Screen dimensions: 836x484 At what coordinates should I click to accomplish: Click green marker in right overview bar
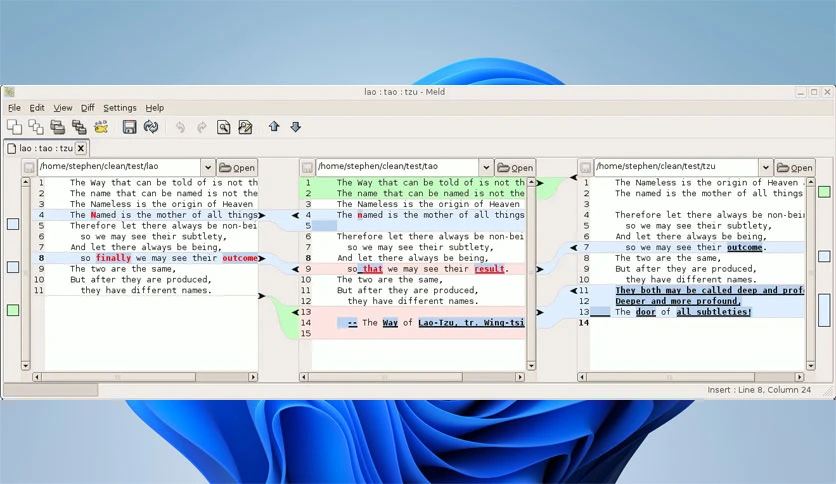coord(824,191)
